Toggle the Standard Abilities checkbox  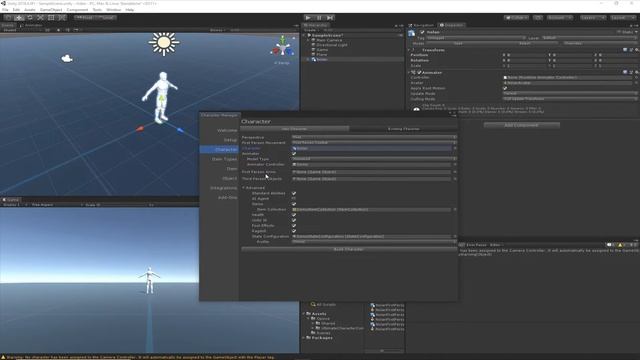(294, 193)
